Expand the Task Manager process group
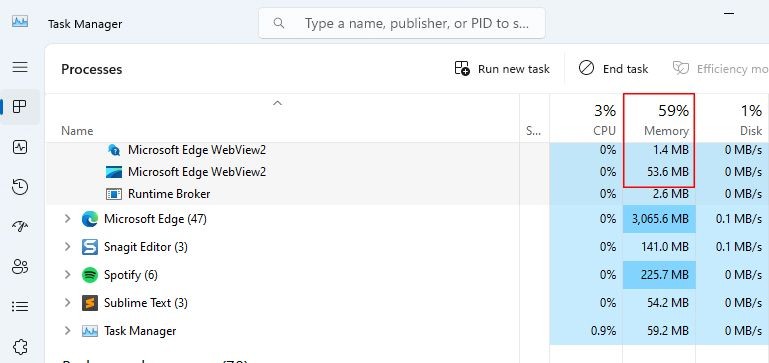Image resolution: width=769 pixels, height=363 pixels. coord(68,331)
